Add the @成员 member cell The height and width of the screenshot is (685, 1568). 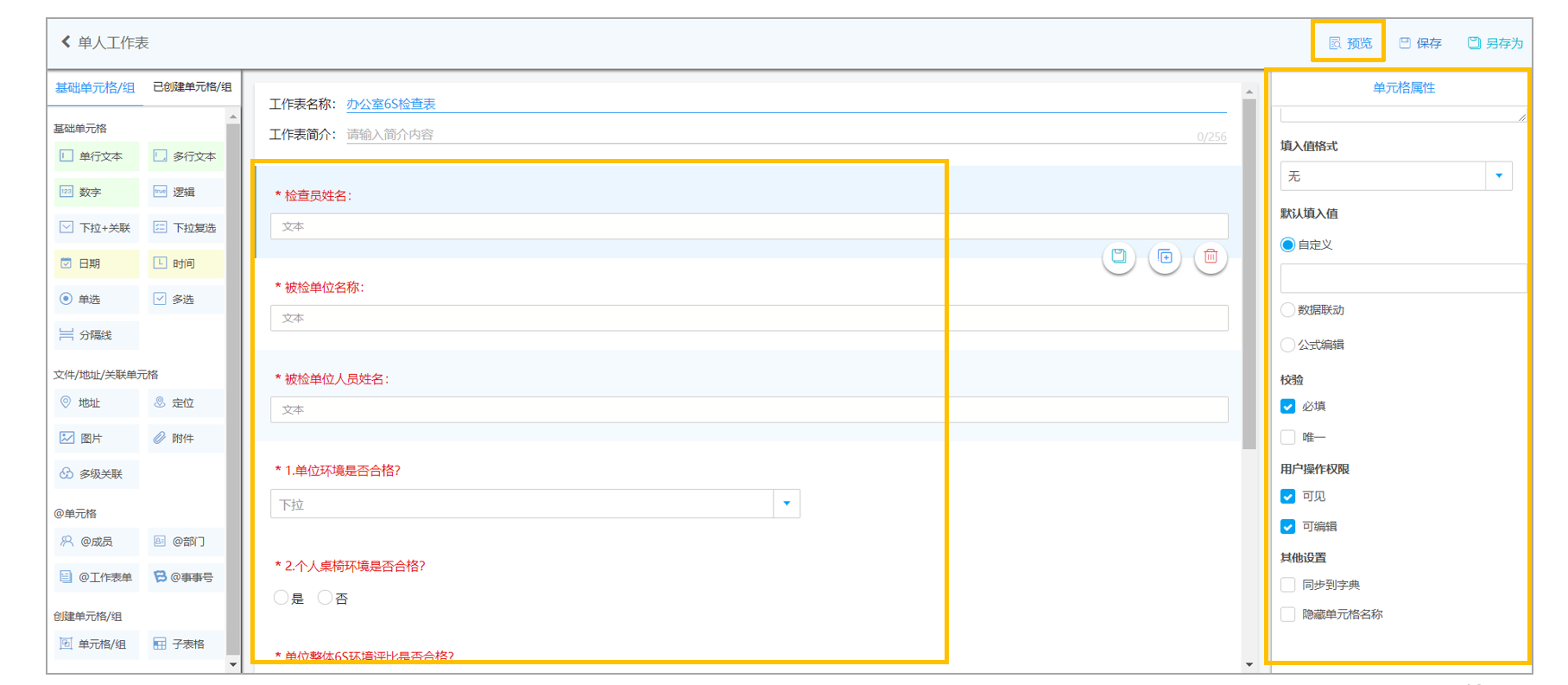(96, 542)
